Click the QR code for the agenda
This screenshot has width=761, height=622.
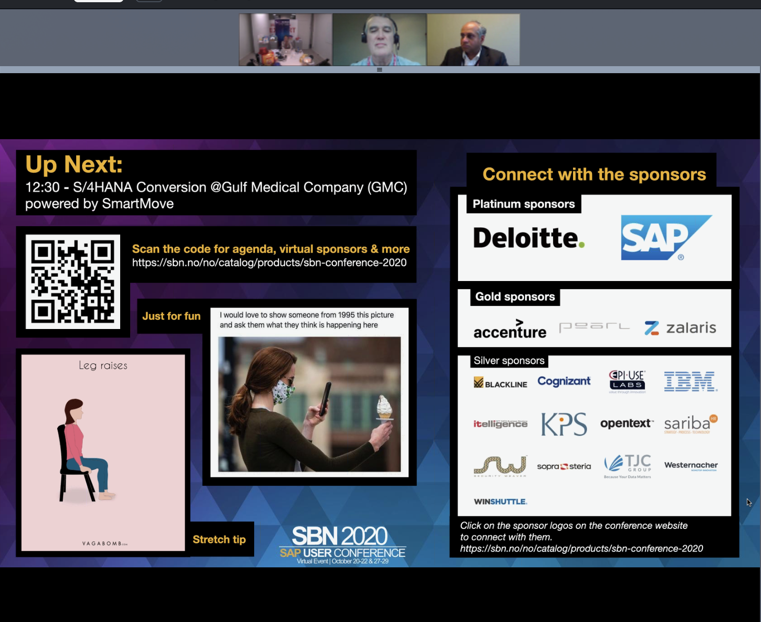tap(73, 282)
